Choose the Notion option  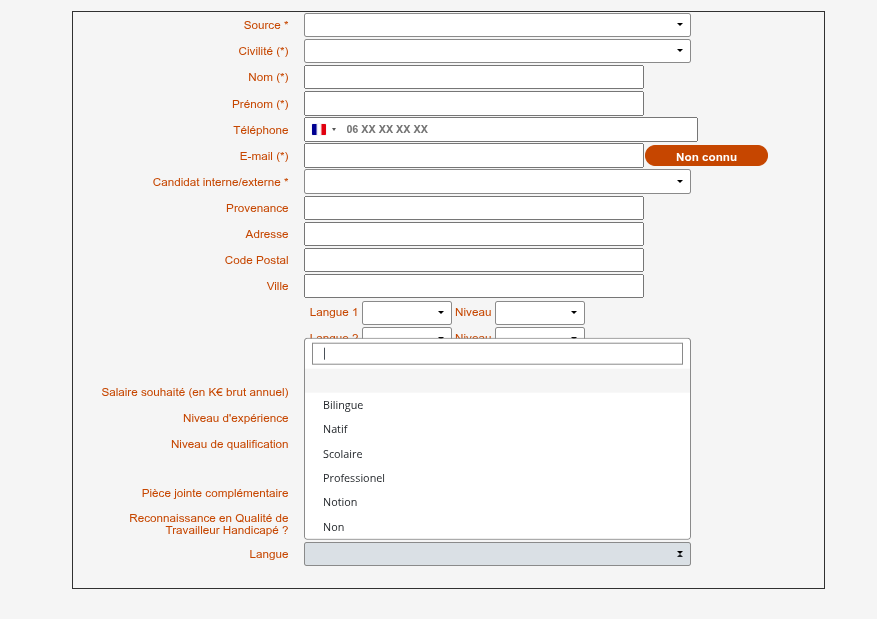pos(340,502)
